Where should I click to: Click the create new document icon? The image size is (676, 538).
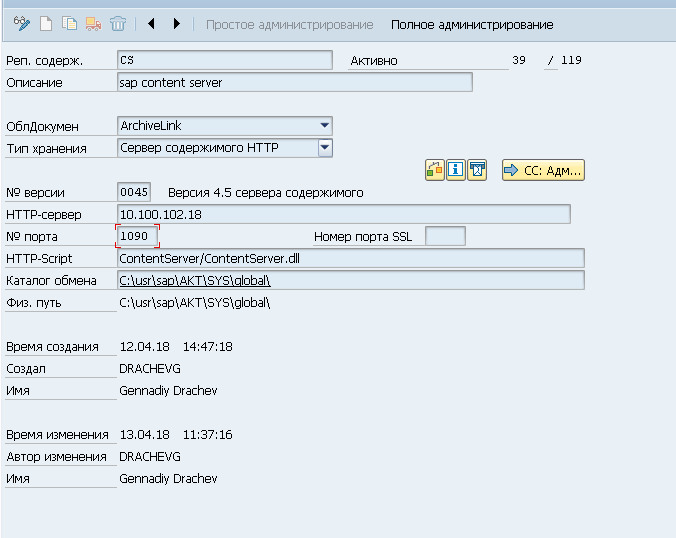[x=48, y=23]
